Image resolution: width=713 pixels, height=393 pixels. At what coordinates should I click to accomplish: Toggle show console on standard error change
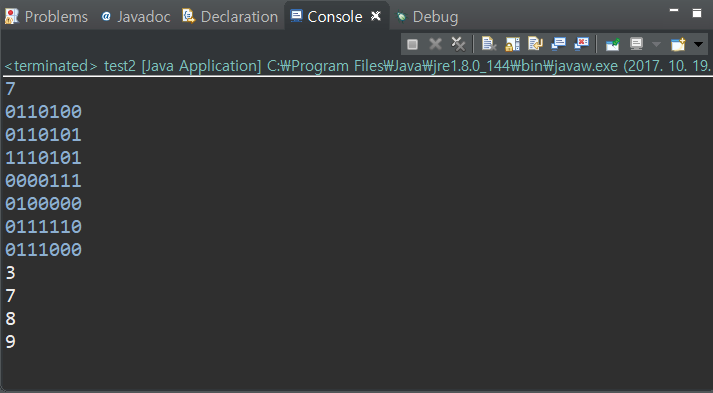pos(582,44)
